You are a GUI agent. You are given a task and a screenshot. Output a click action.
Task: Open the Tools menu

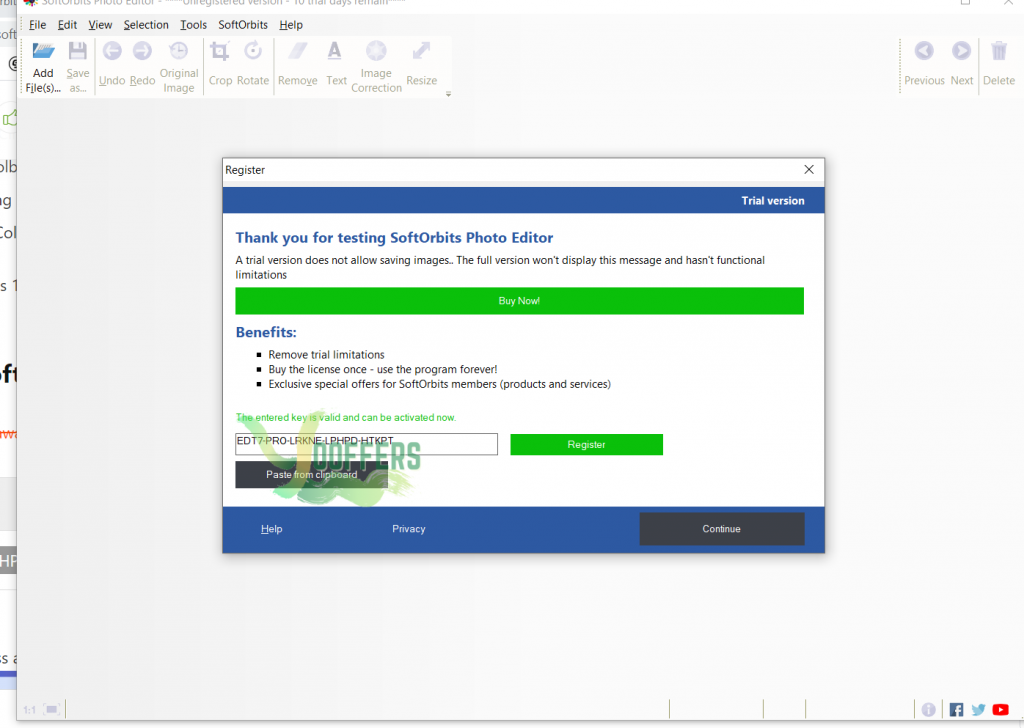193,25
